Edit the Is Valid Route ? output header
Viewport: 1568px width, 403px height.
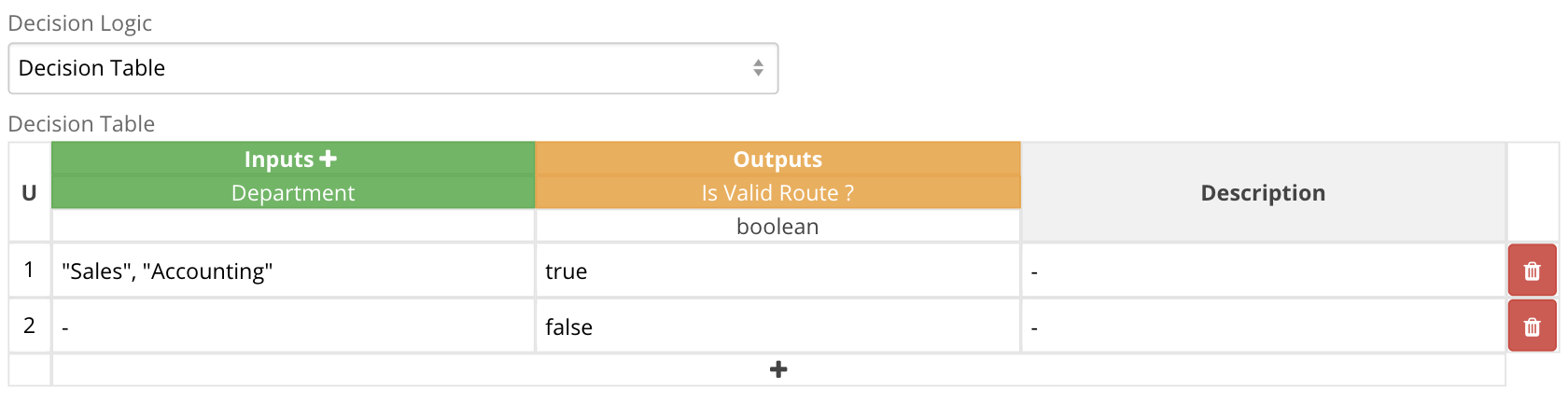777,192
